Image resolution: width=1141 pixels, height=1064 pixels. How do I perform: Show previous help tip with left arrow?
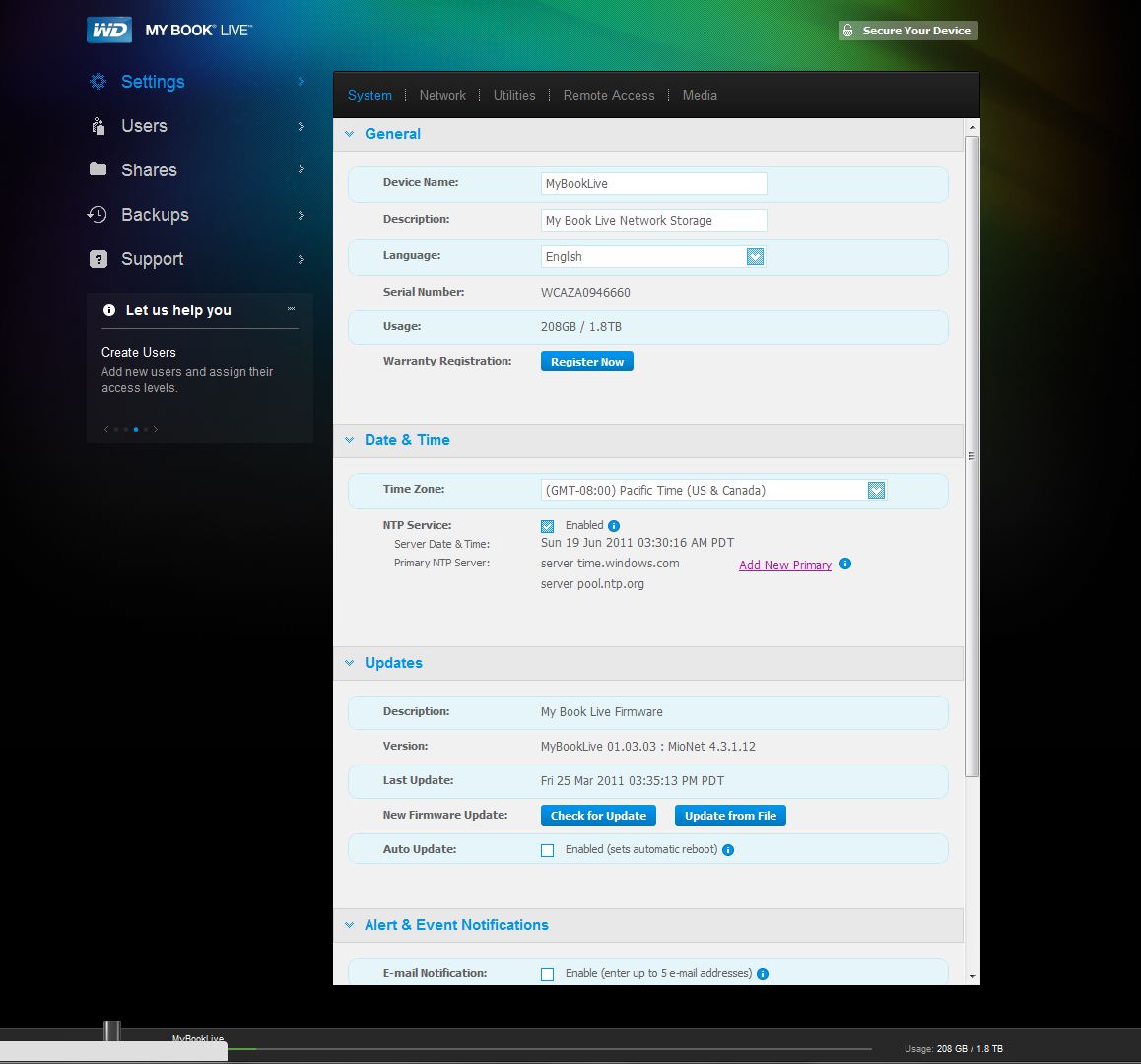106,429
